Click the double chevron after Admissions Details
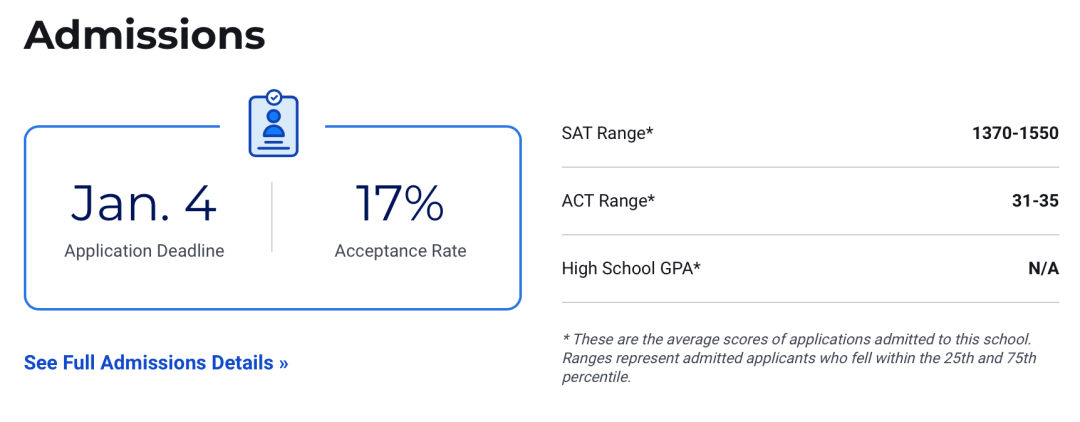This screenshot has height=422, width=1080. point(284,364)
